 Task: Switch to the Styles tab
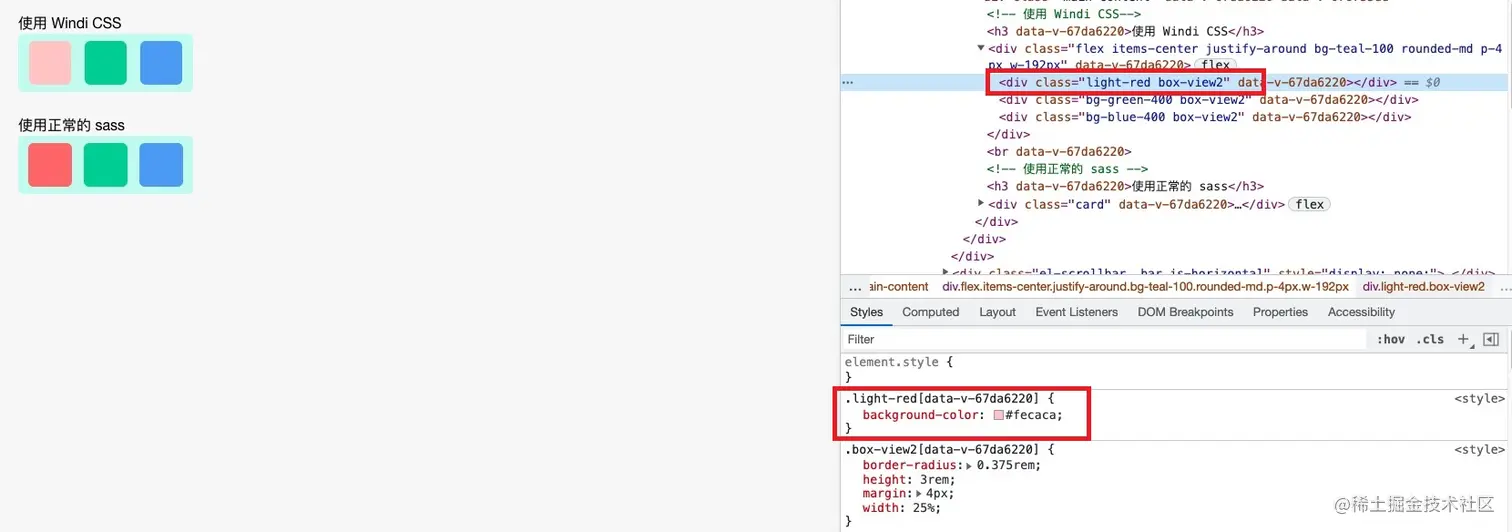866,312
